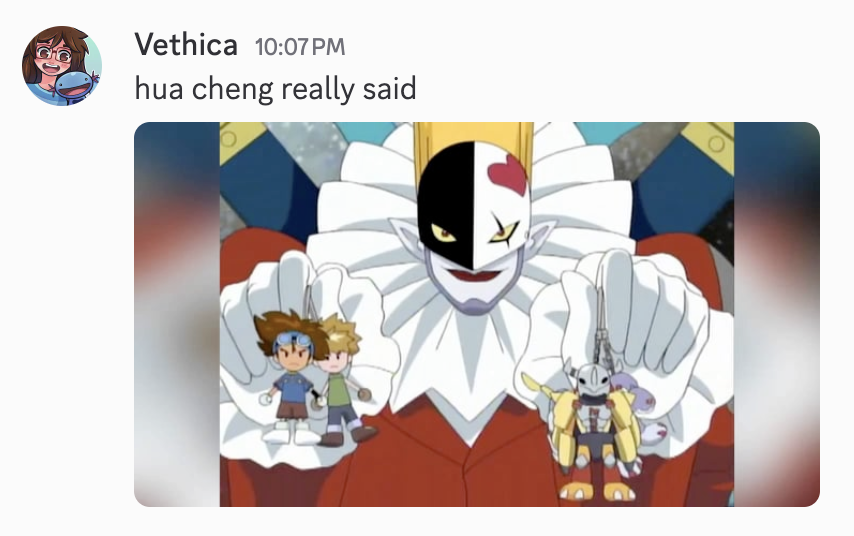Click the blurred right border of the attachment

[777, 314]
